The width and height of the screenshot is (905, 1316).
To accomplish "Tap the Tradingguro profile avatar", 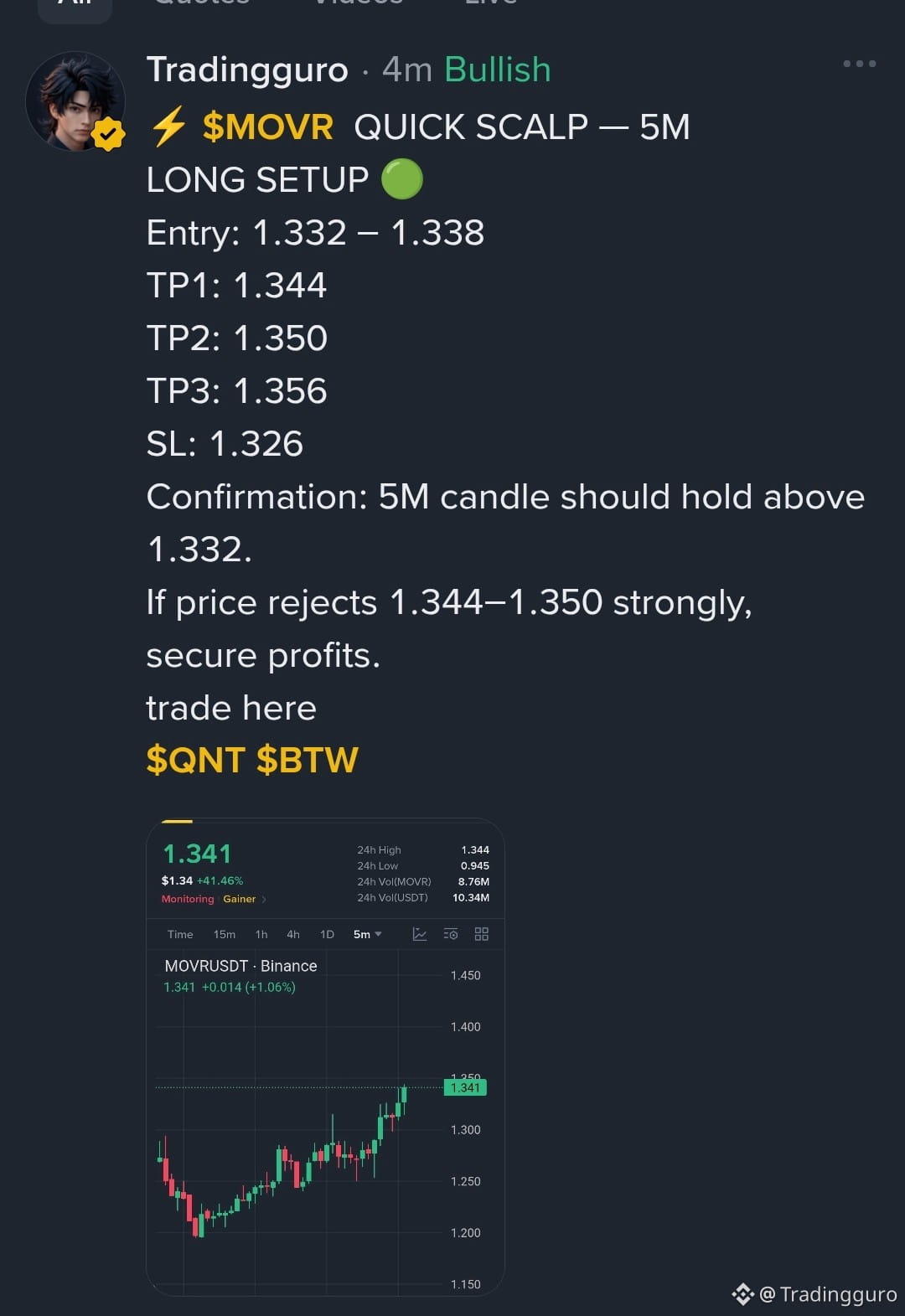I will pyautogui.click(x=75, y=101).
